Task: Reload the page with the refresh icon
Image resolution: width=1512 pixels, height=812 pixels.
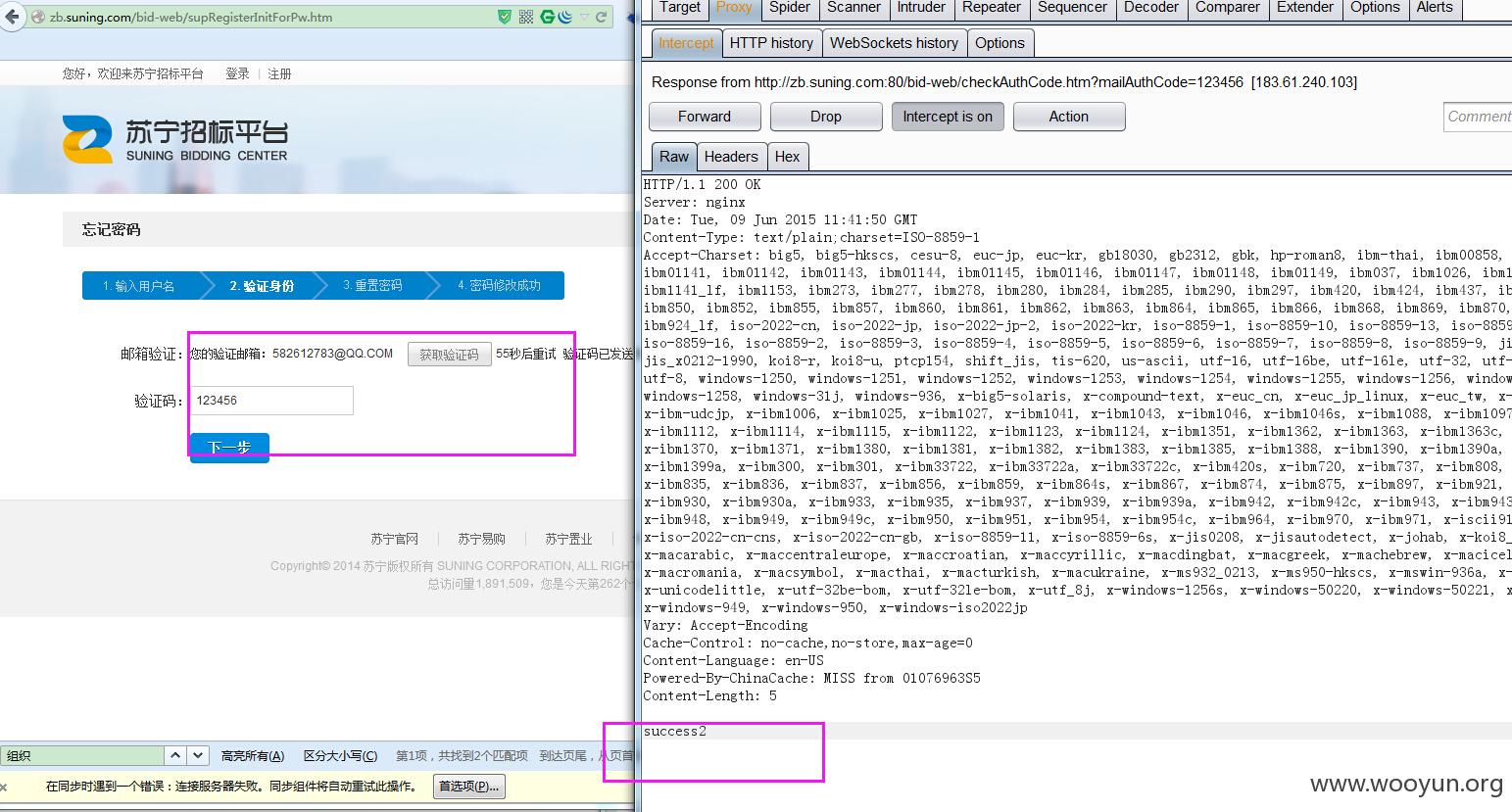Action: pos(602,17)
